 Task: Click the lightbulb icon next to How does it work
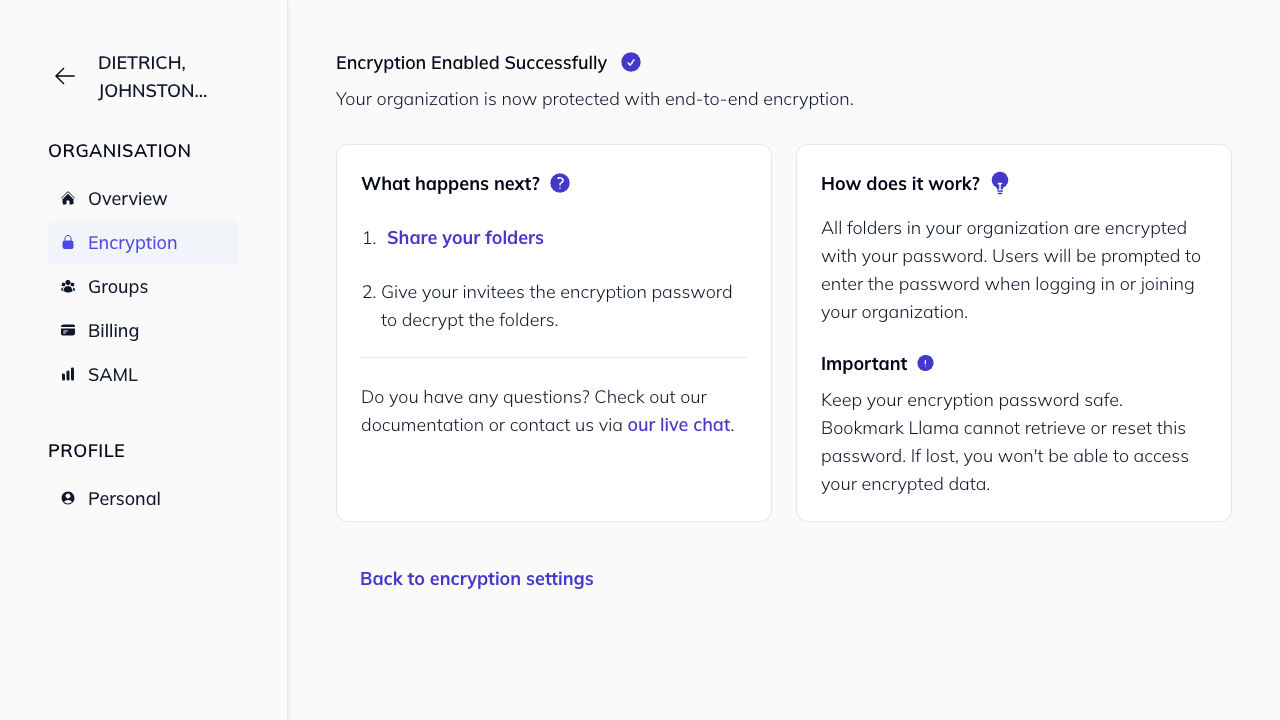(1000, 183)
